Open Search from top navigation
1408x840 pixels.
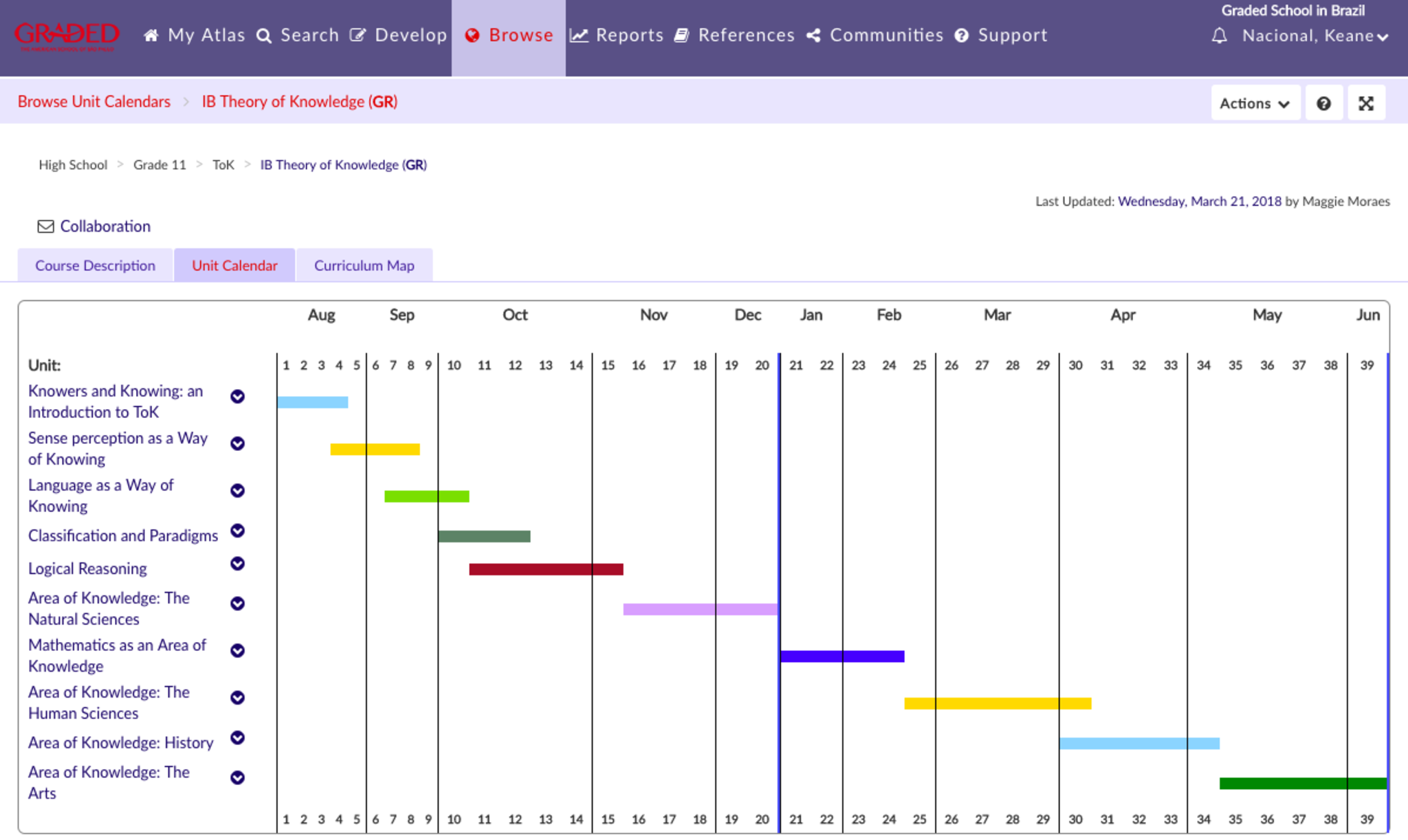click(298, 35)
